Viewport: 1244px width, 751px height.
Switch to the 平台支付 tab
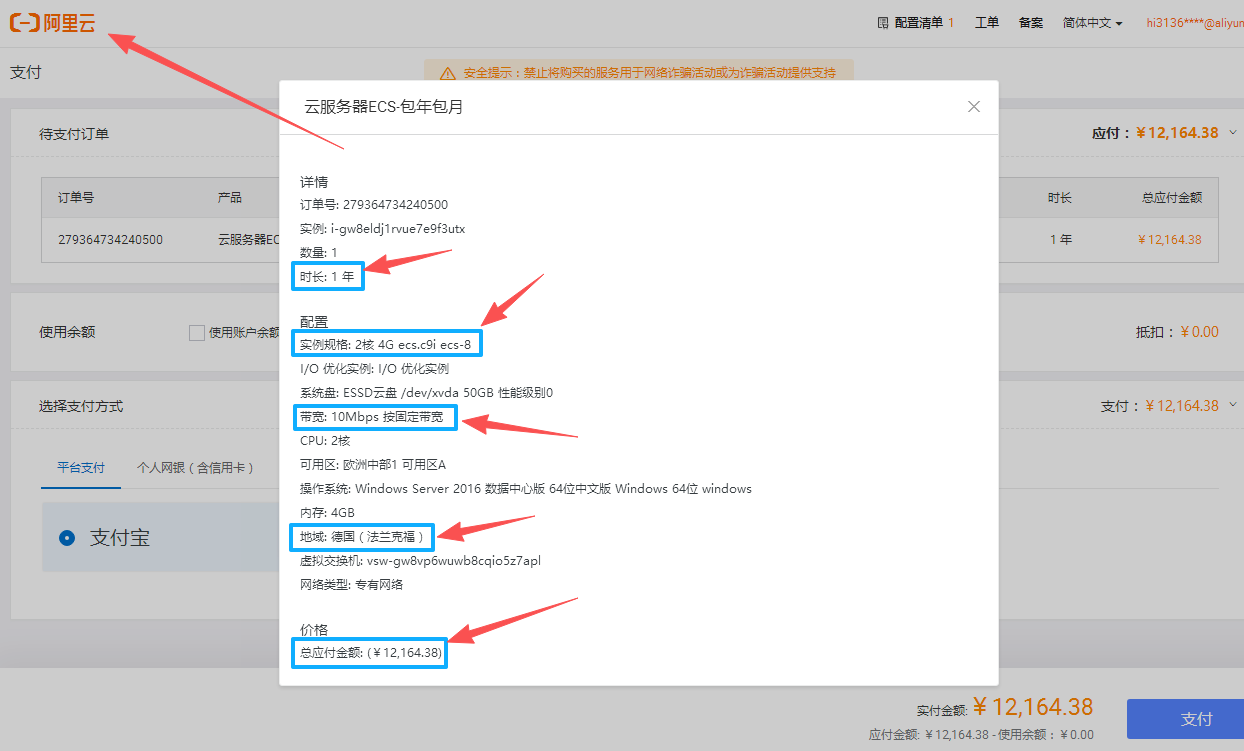point(81,467)
